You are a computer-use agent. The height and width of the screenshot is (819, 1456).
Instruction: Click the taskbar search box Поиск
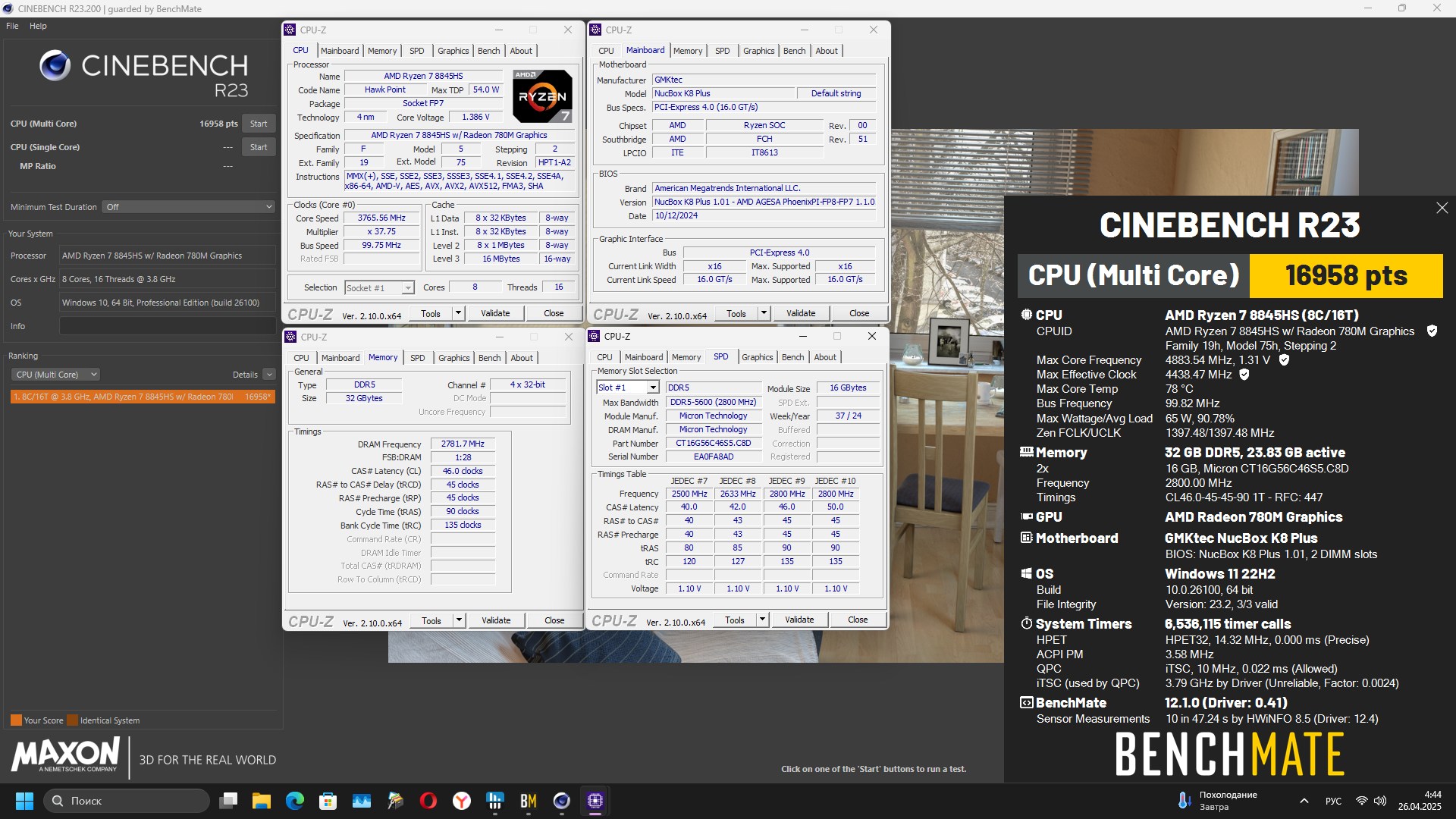[x=127, y=801]
